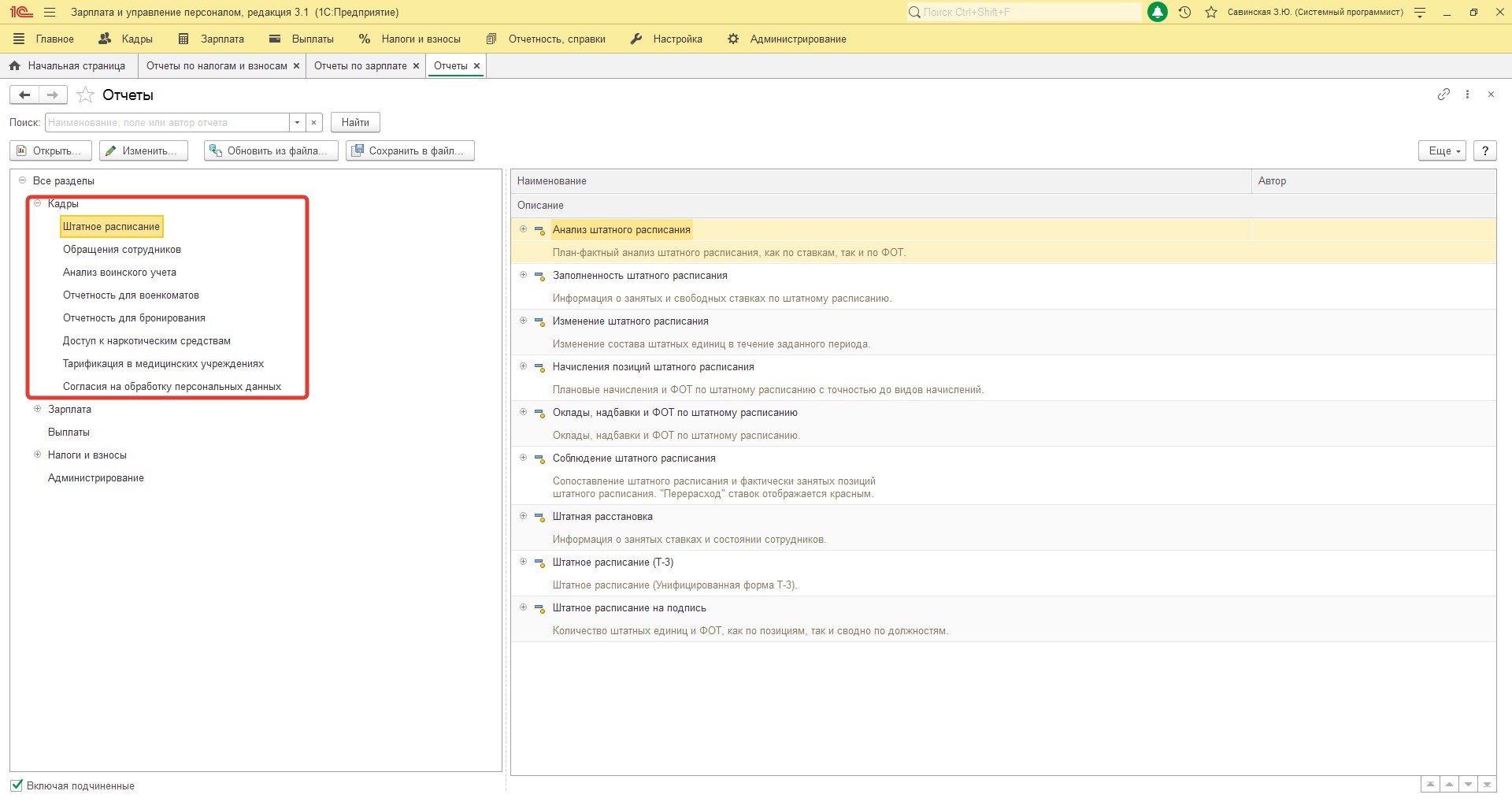Open the Выплаты menu section
The image size is (1512, 802).
pos(302,39)
